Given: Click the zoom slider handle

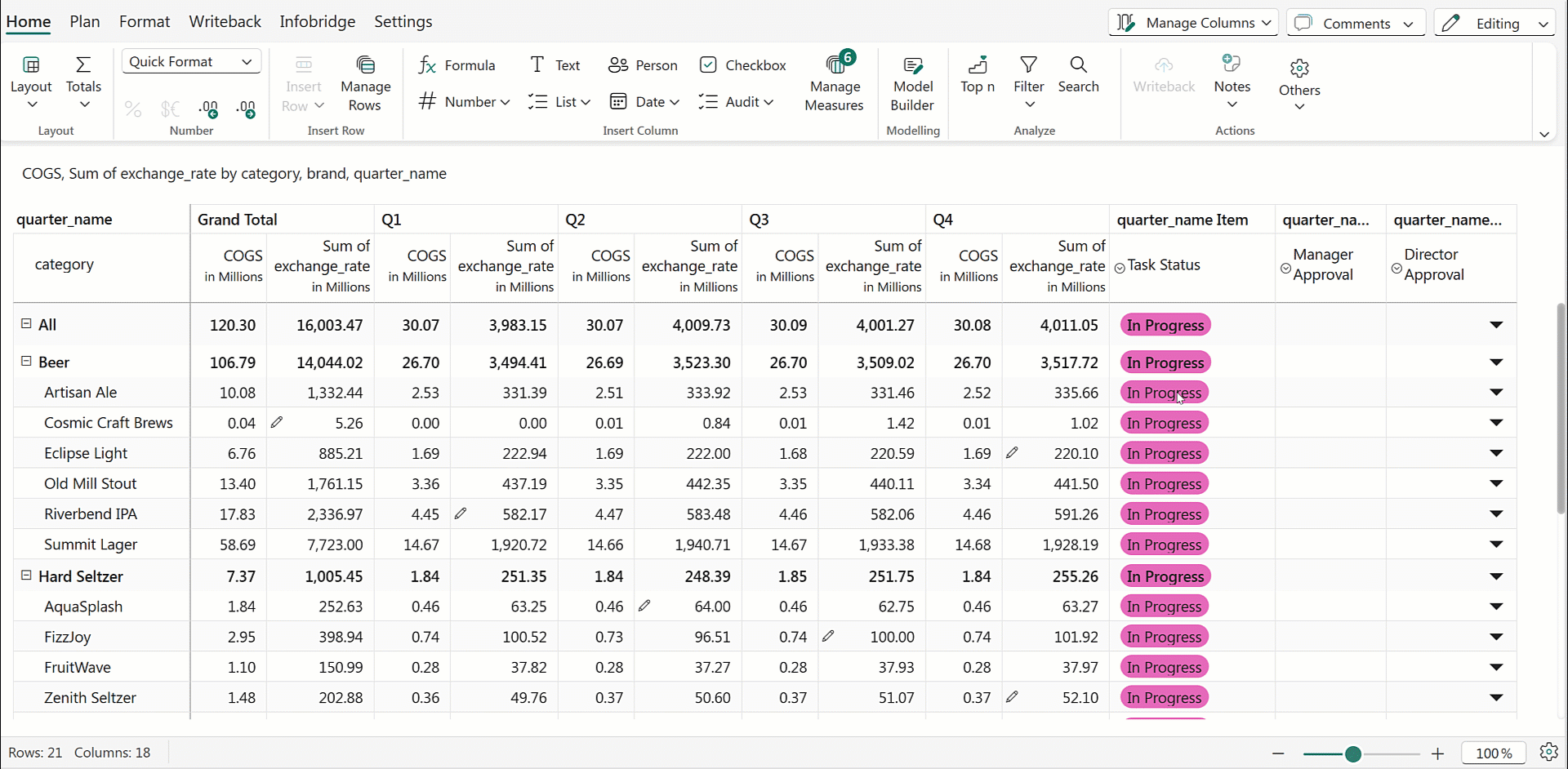Looking at the screenshot, I should pyautogui.click(x=1352, y=753).
